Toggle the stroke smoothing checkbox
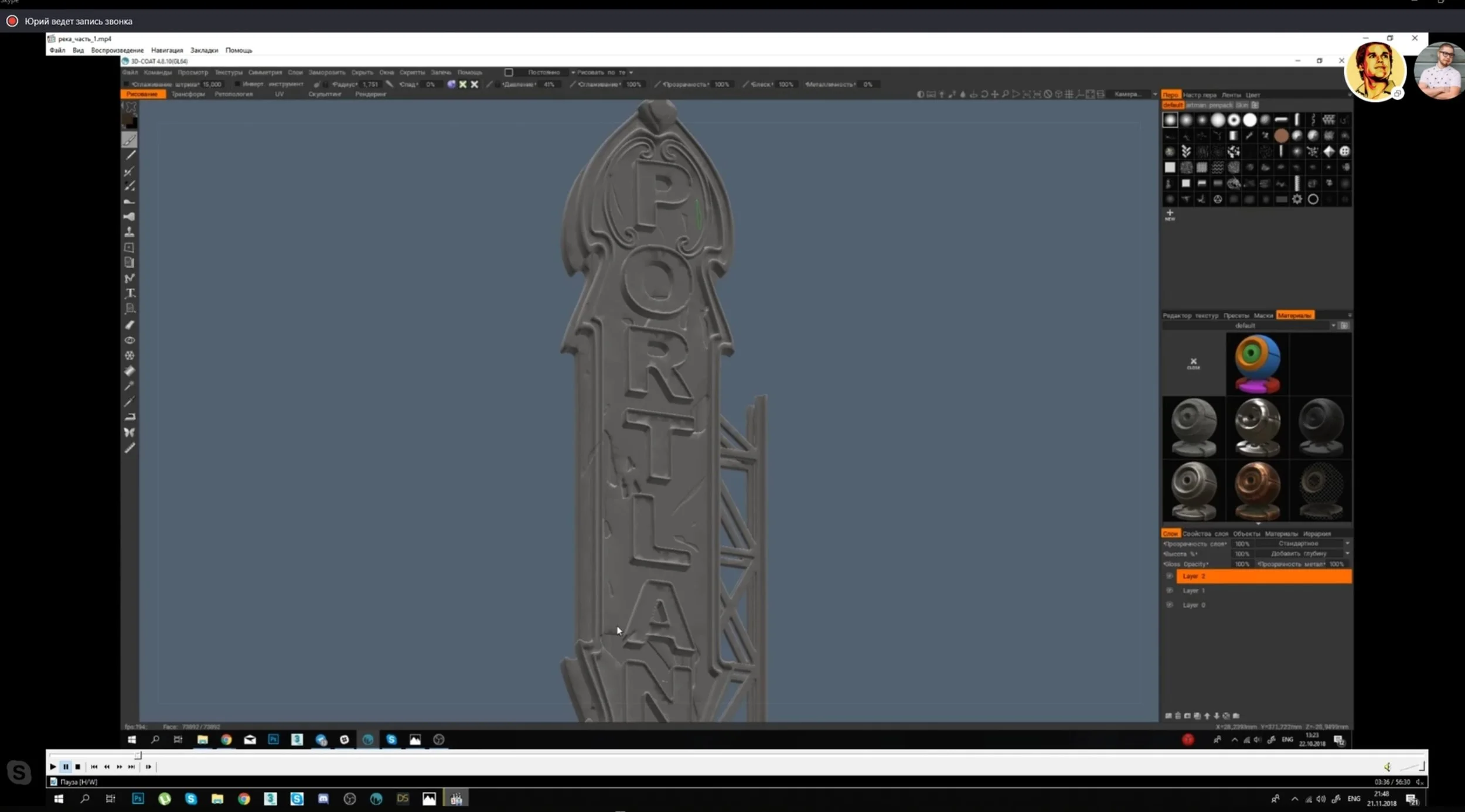This screenshot has width=1465, height=812. (127, 84)
